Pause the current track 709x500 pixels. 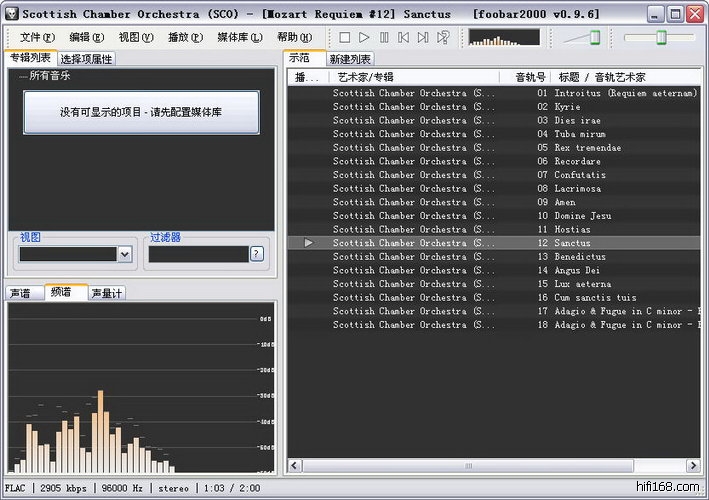pos(384,37)
